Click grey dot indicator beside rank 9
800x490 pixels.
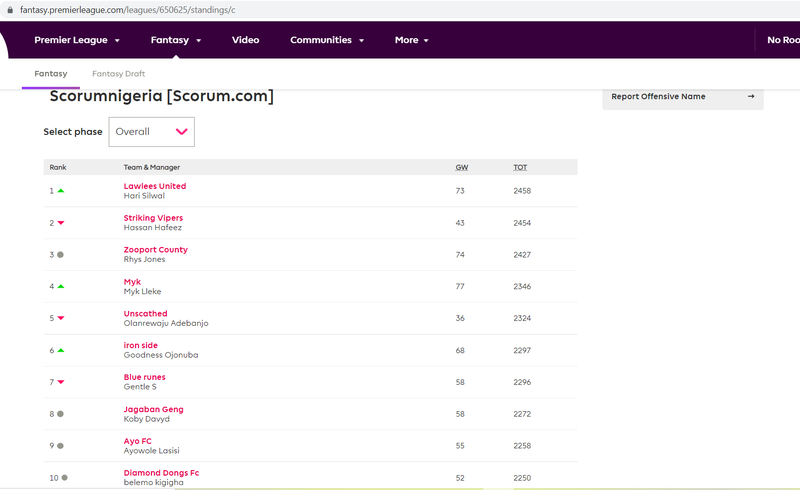tap(60, 446)
